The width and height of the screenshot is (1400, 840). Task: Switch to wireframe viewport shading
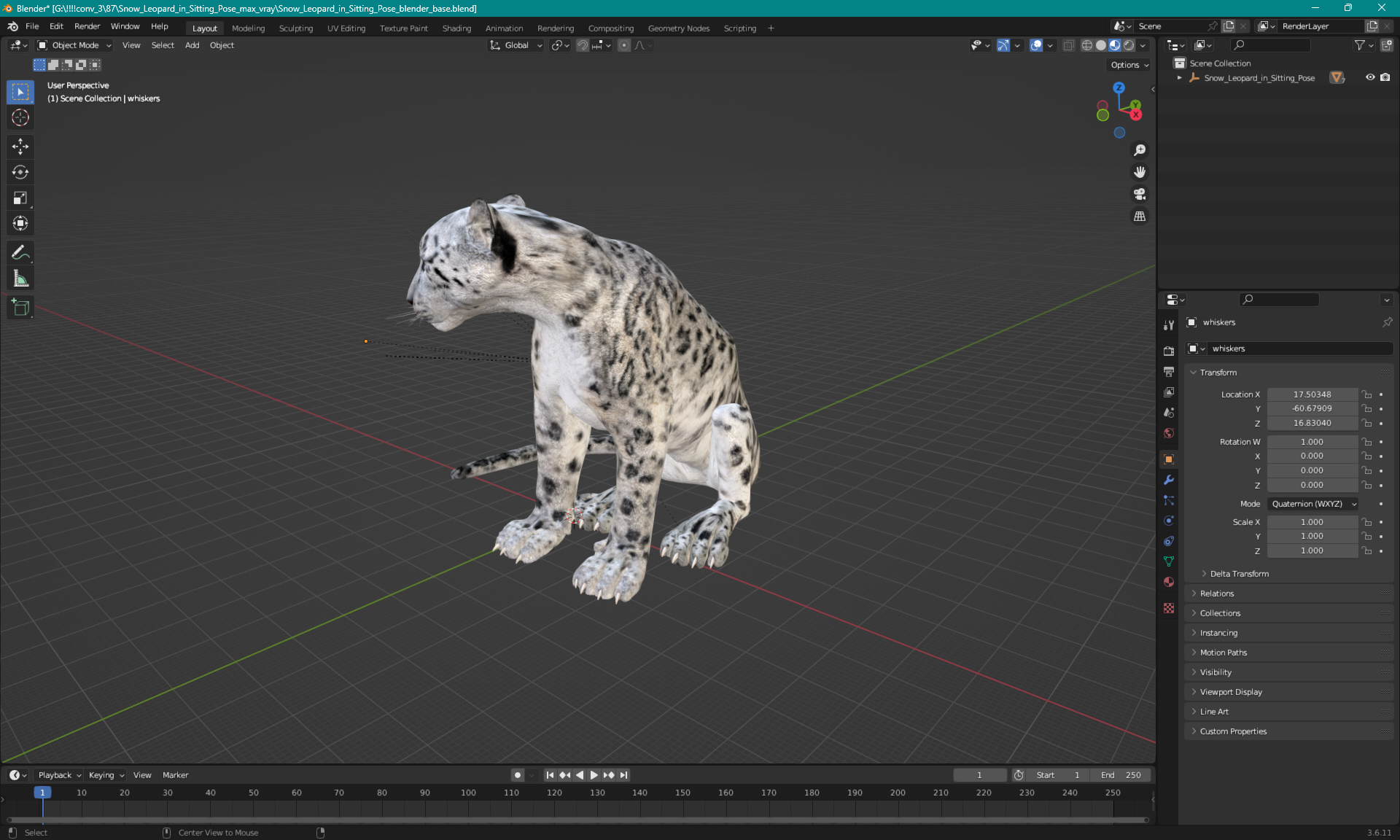pos(1086,45)
